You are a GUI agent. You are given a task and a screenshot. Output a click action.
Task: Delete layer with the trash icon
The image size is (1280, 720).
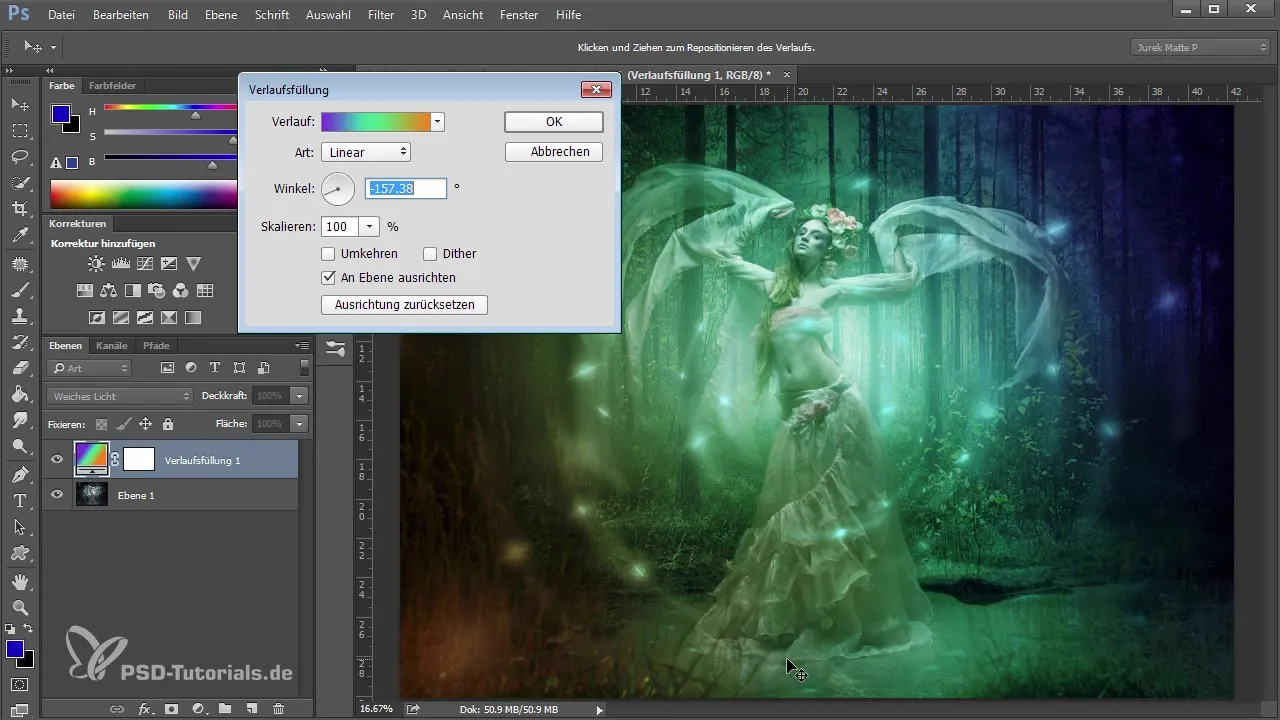pos(279,709)
